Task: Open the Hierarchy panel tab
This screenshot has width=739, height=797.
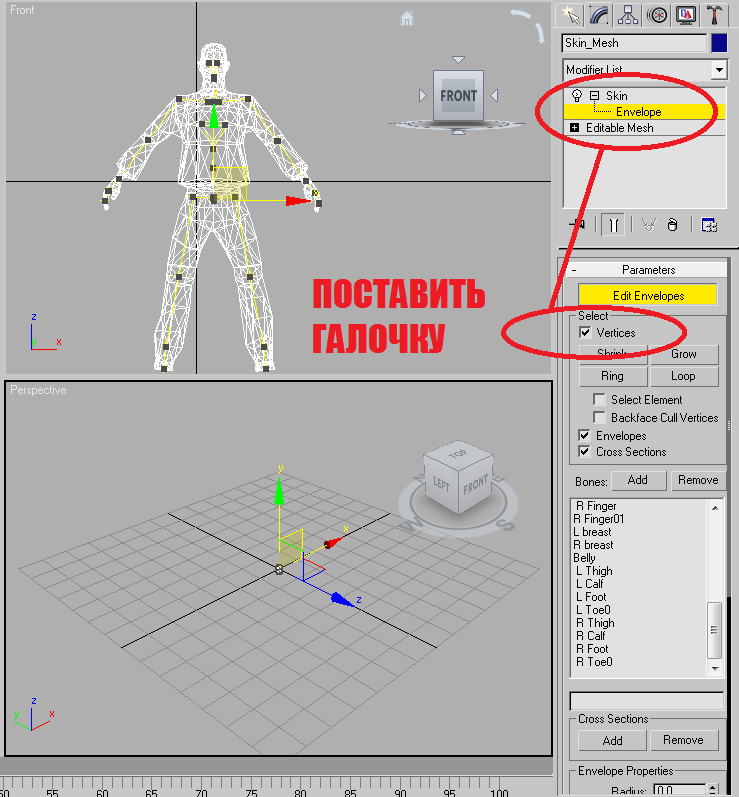Action: (628, 15)
